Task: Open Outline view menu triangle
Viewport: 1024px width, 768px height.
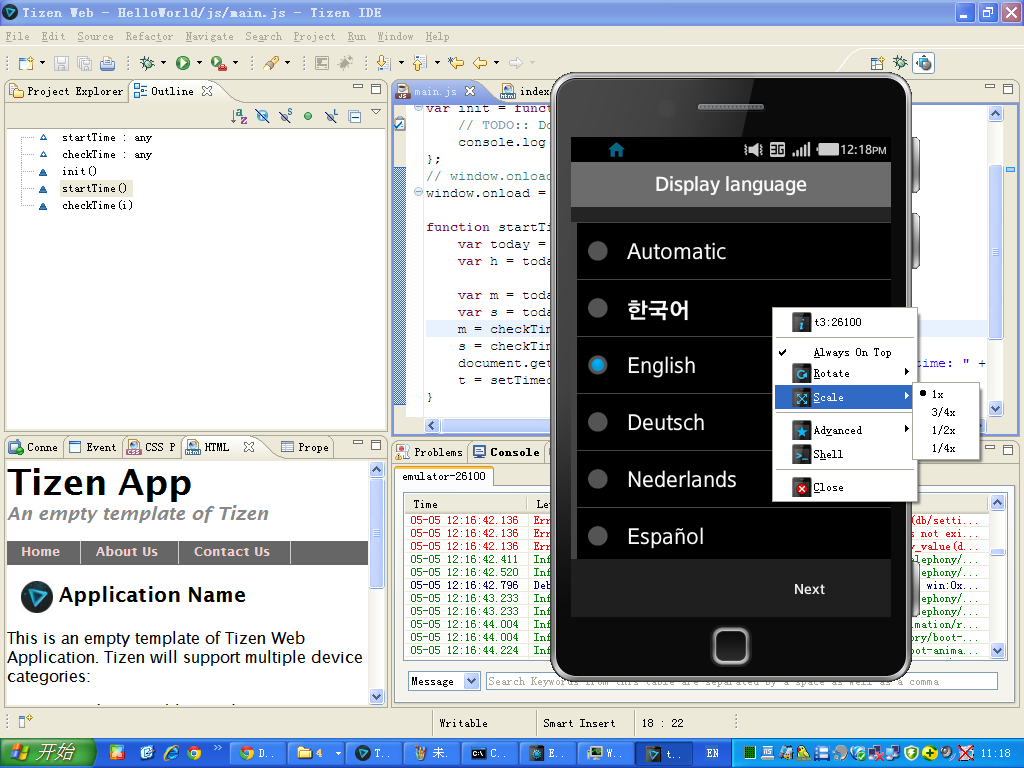Action: click(376, 112)
